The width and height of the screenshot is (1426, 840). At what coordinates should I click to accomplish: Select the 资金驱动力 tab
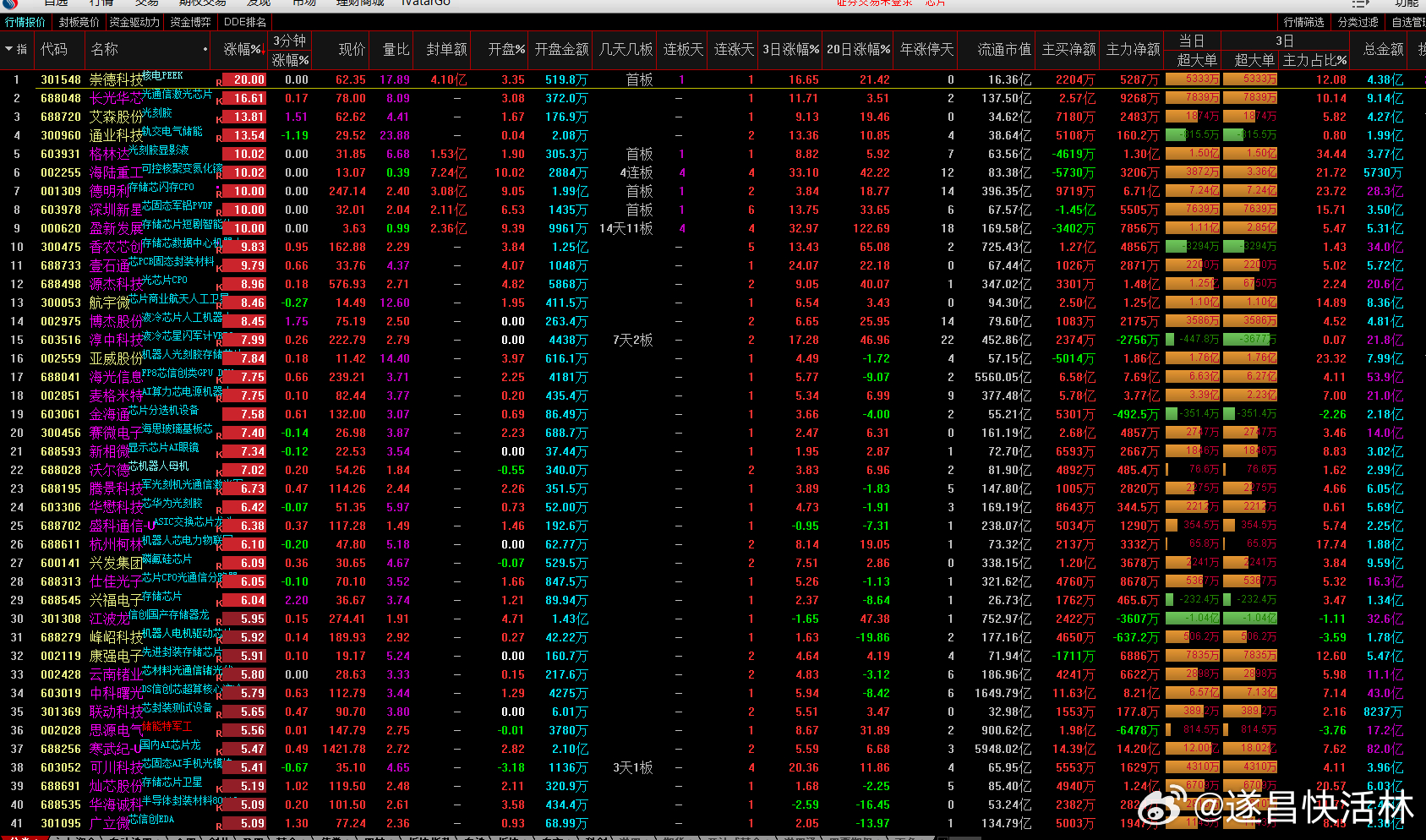click(134, 22)
